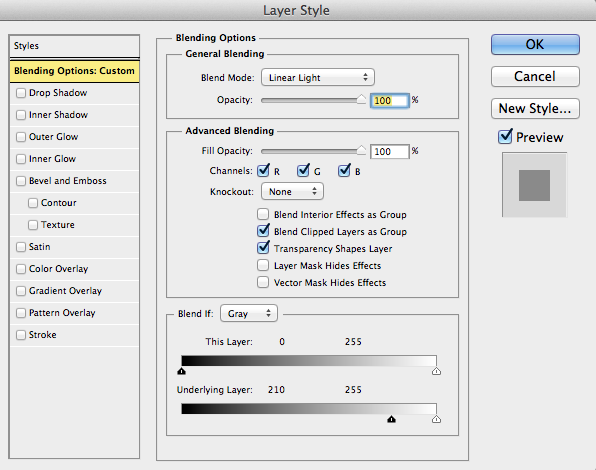This screenshot has width=596, height=470.
Task: Click the Opacity slider handle
Action: (x=361, y=100)
